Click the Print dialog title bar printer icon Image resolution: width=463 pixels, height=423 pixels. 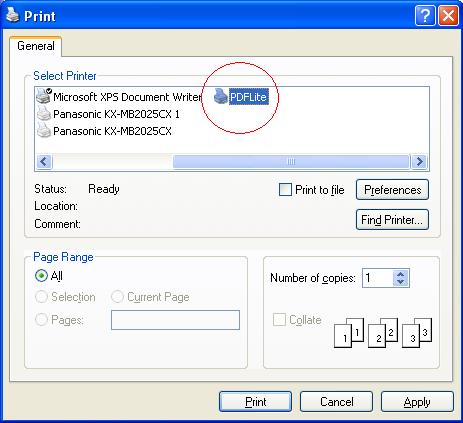tap(13, 15)
